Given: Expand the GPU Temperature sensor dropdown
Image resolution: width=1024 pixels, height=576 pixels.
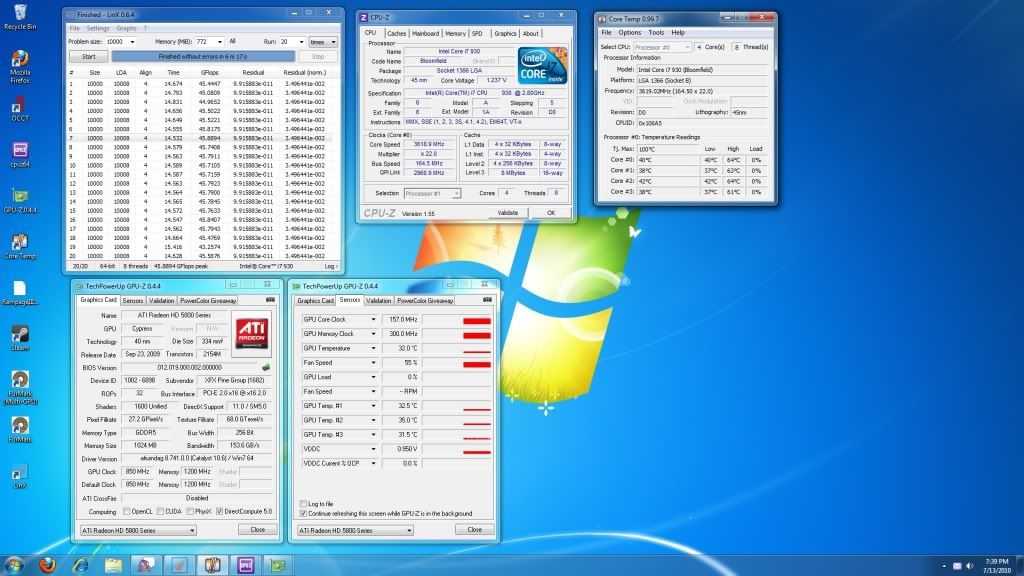Looking at the screenshot, I should [374, 348].
